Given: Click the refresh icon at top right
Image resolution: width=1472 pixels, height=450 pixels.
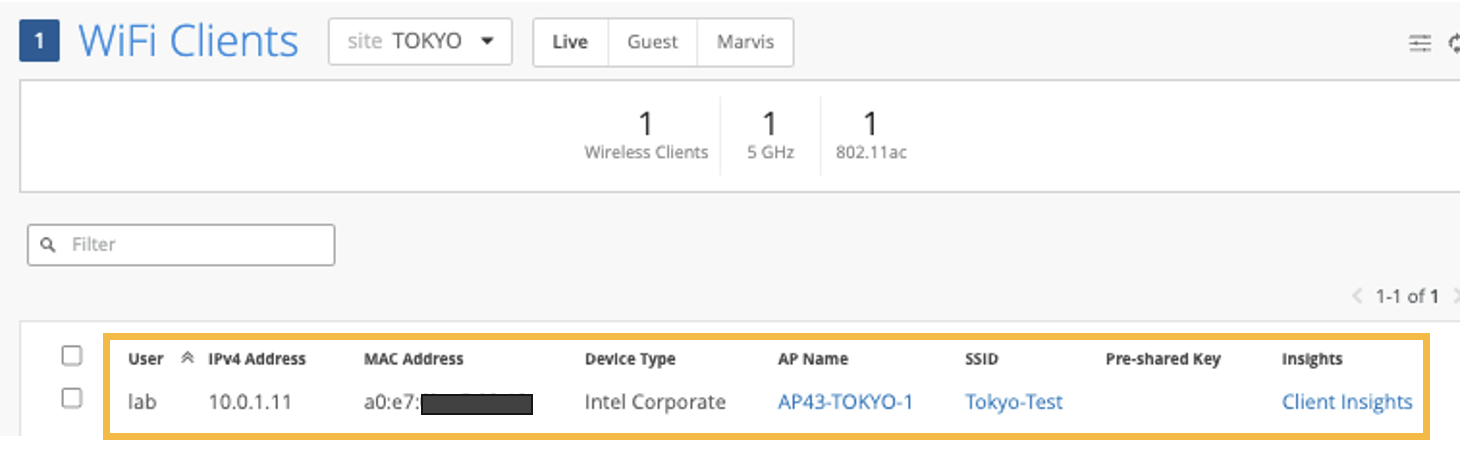Looking at the screenshot, I should pyautogui.click(x=1457, y=42).
